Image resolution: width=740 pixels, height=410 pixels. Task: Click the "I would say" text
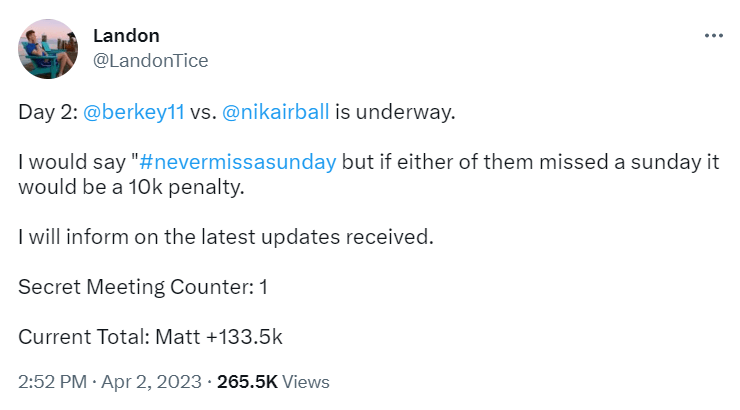tap(75, 162)
